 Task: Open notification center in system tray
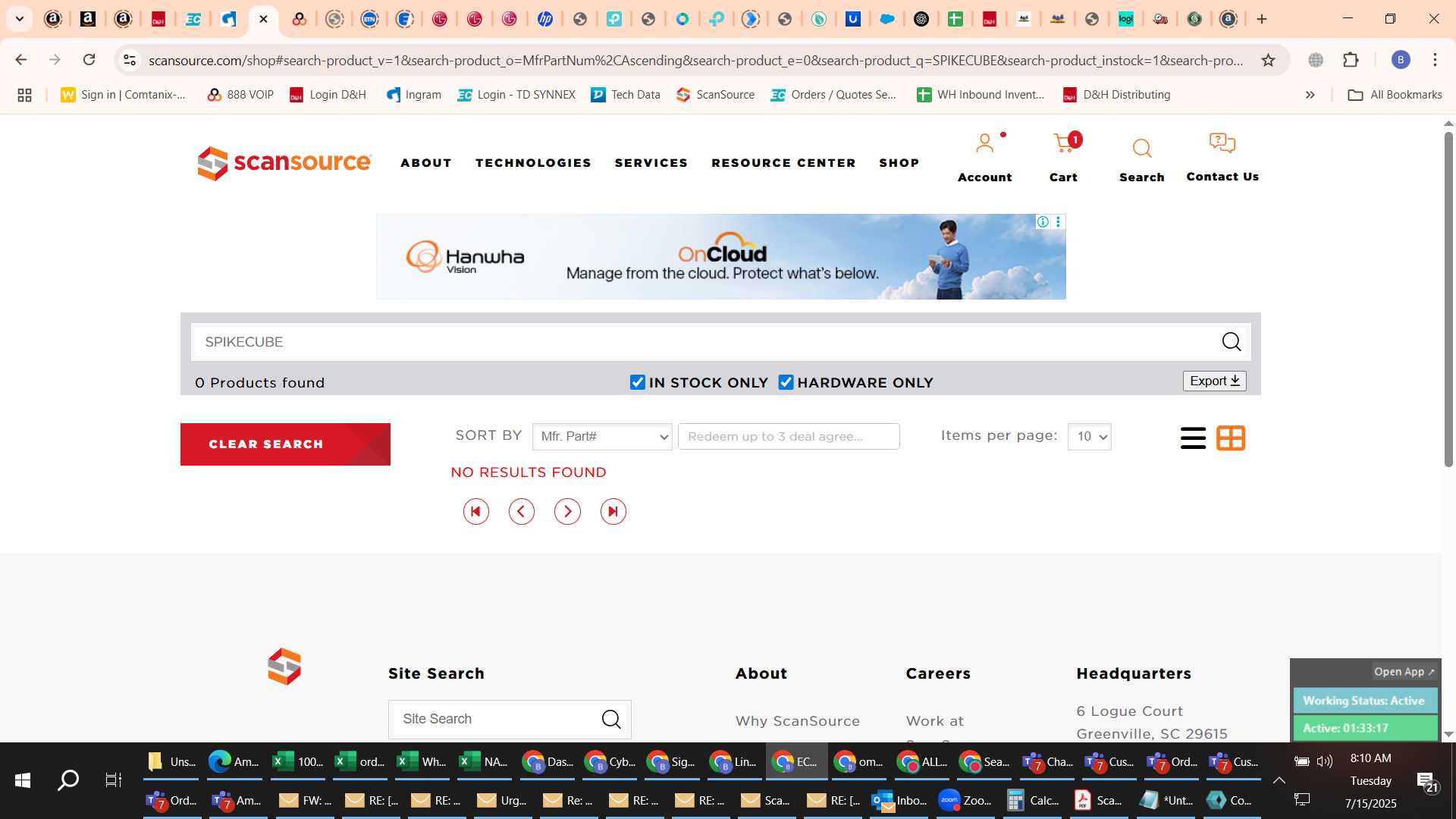pos(1426,781)
